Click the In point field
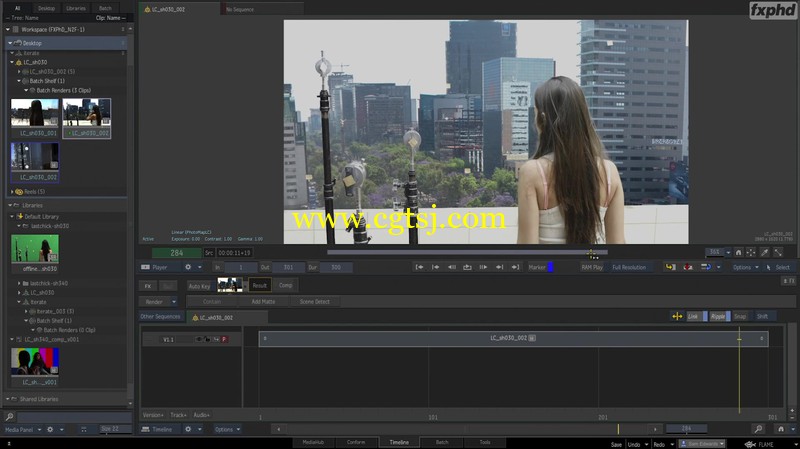The width and height of the screenshot is (800, 449). (x=241, y=267)
